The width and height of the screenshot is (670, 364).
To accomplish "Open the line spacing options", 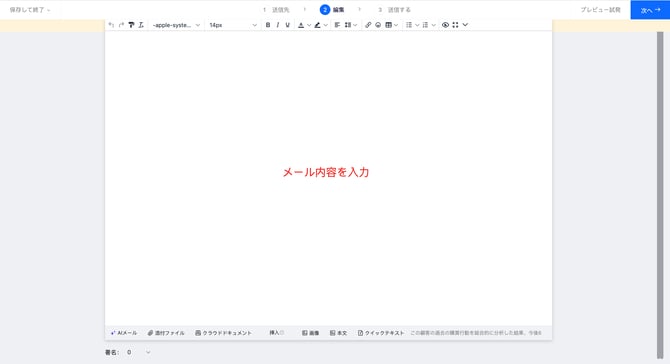I will click(348, 25).
